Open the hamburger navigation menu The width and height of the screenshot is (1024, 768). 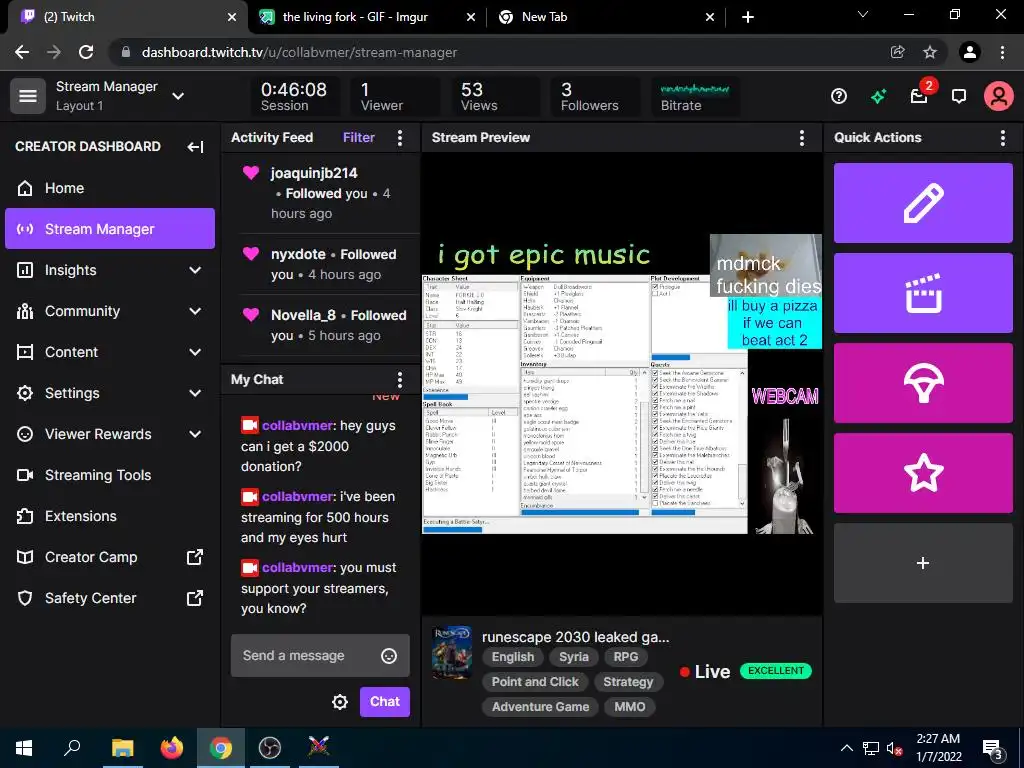(27, 96)
